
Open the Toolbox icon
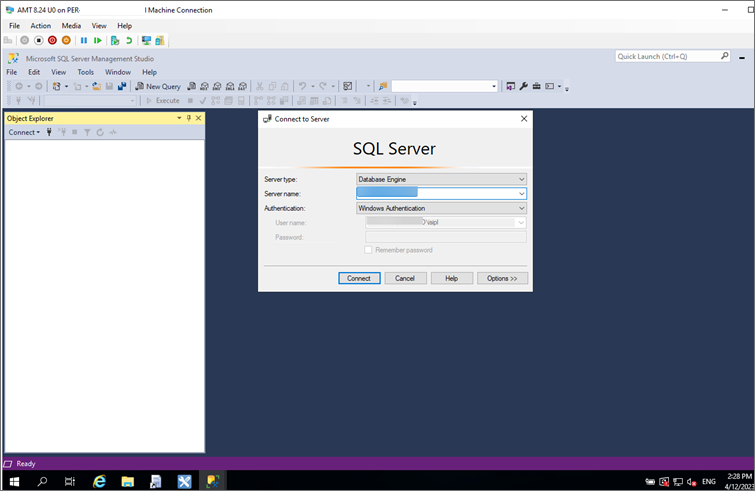(x=536, y=86)
